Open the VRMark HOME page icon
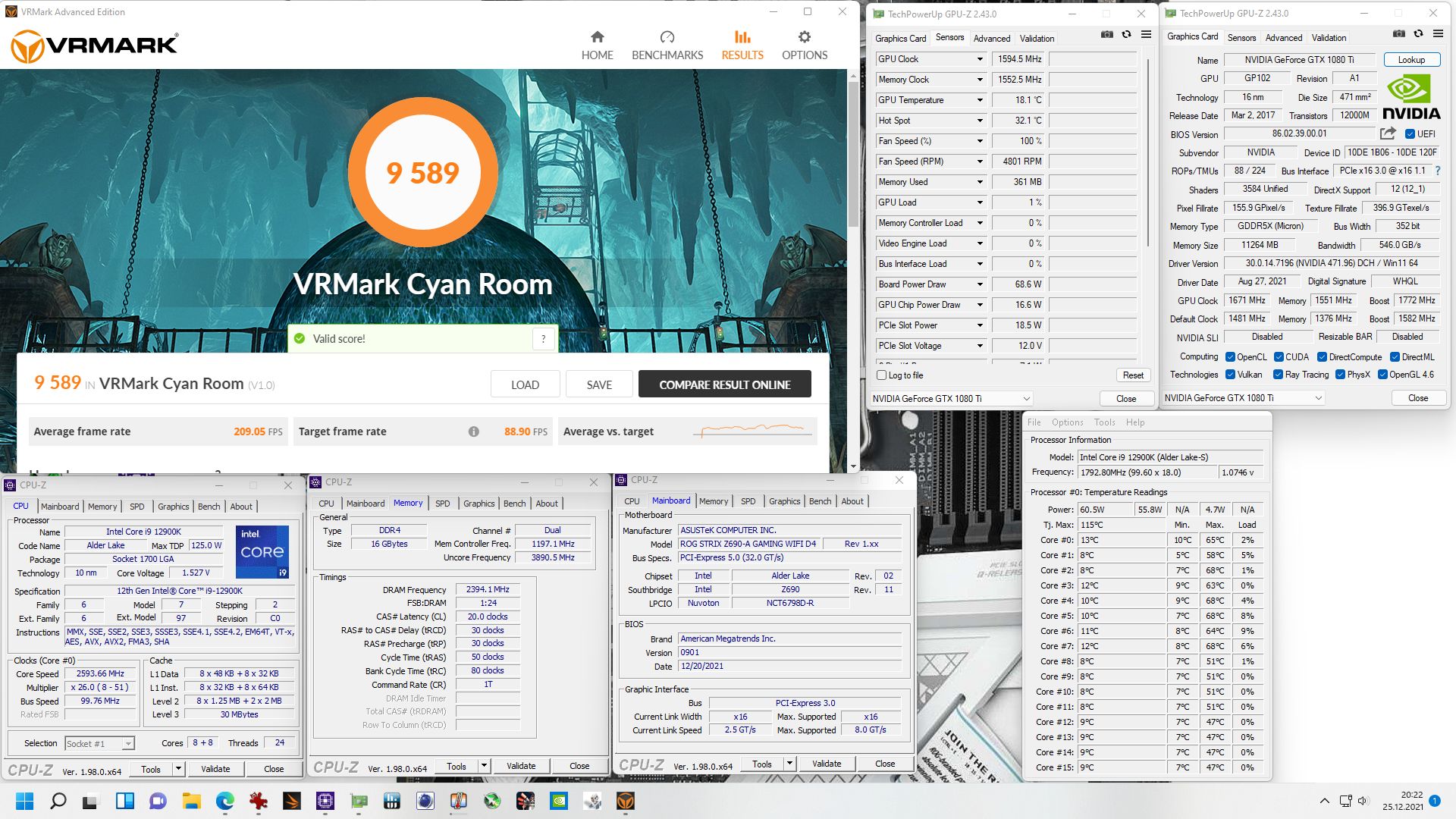This screenshot has width=1456, height=819. pyautogui.click(x=597, y=37)
